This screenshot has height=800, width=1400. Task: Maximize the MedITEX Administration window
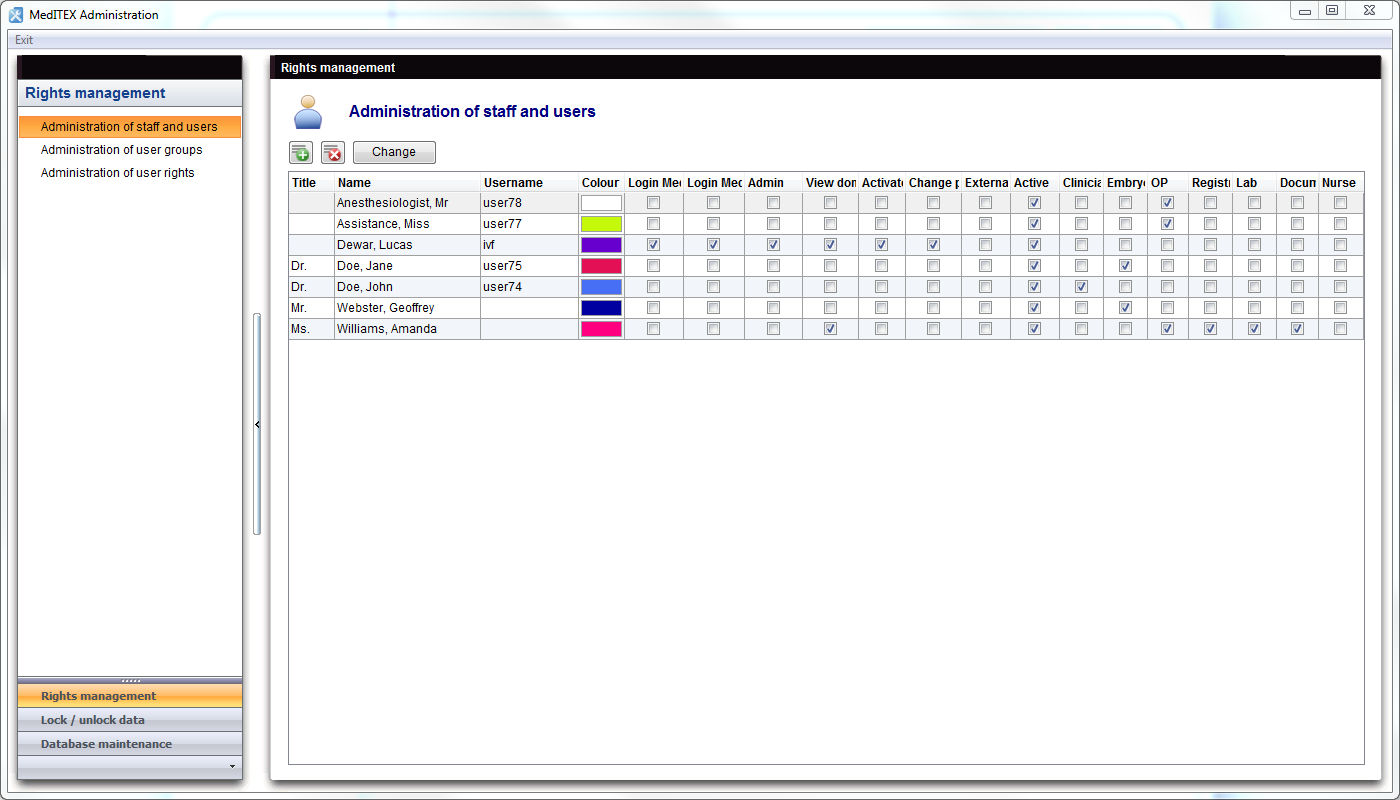tap(1331, 10)
